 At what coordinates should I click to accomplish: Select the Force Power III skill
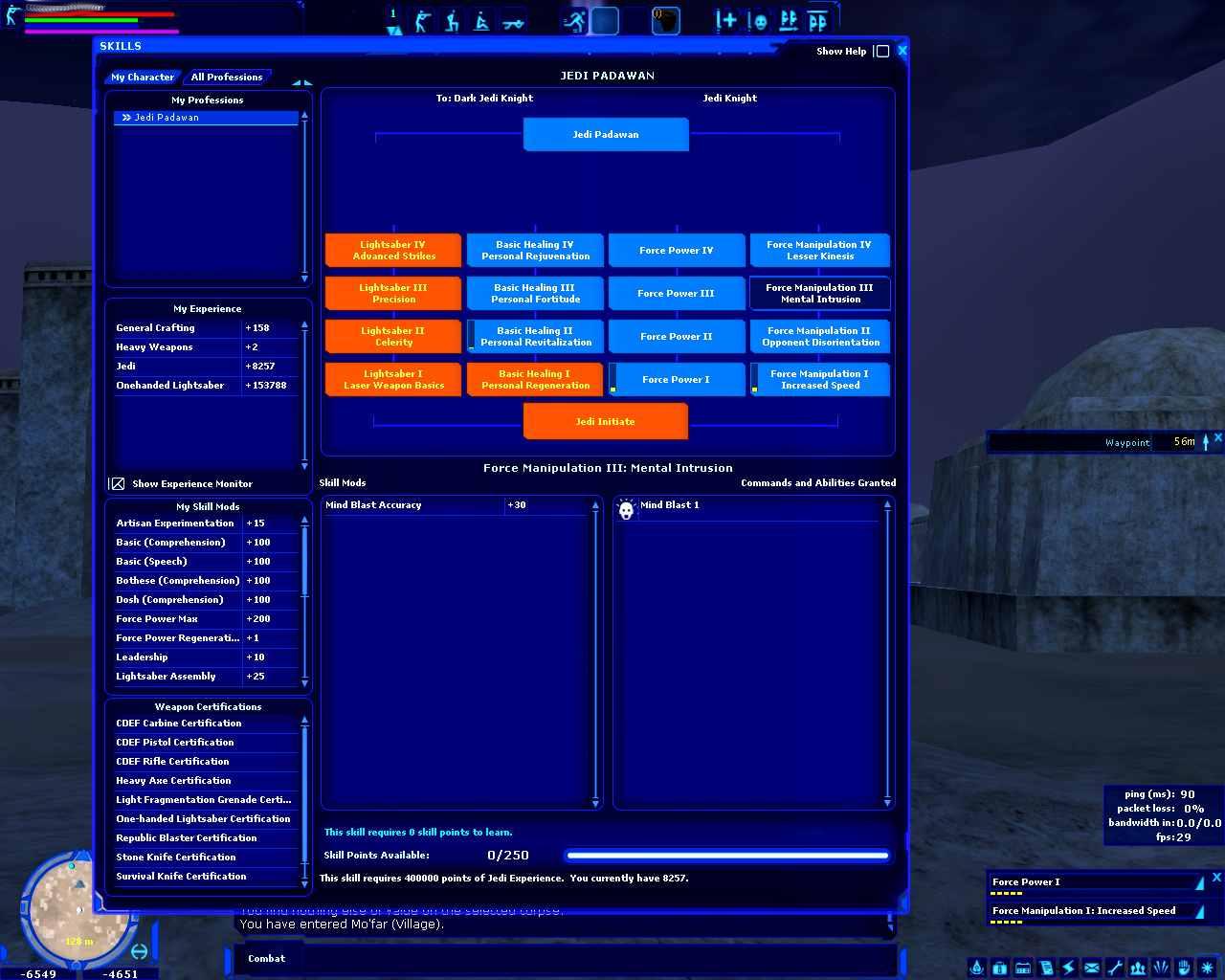[677, 294]
